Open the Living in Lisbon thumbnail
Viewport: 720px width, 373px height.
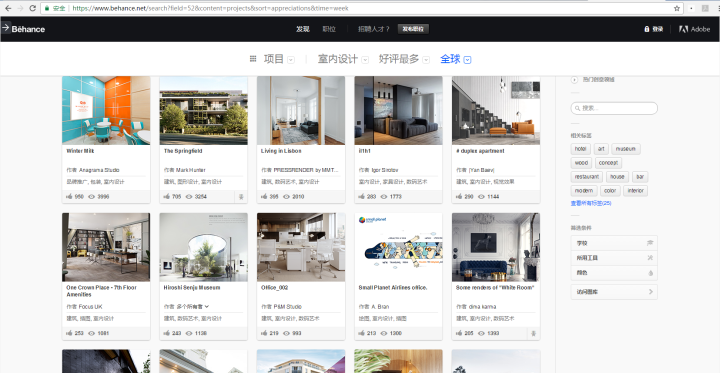click(301, 110)
